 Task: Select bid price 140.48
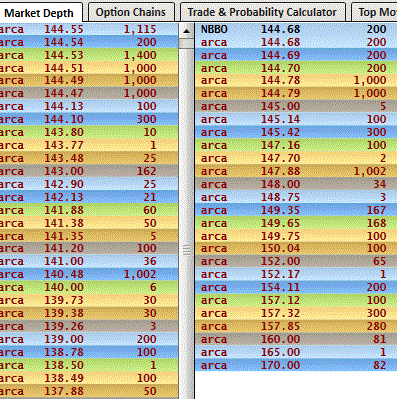[64, 274]
